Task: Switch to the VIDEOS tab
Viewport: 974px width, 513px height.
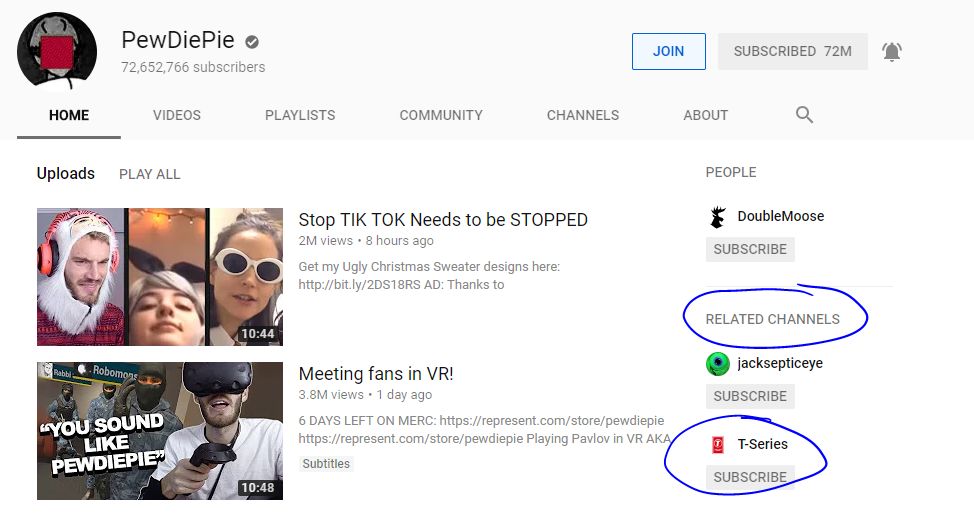Action: point(177,115)
